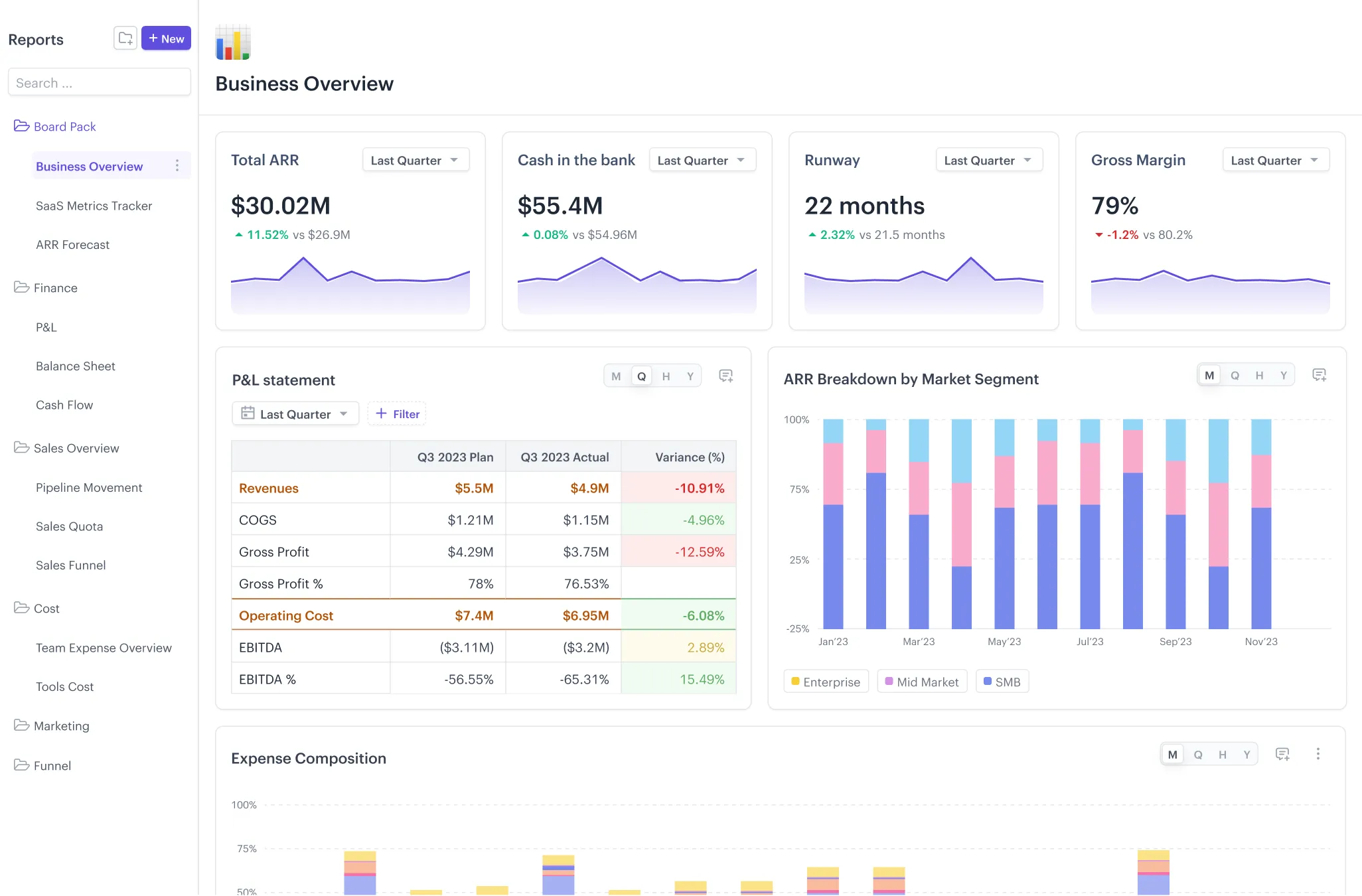
Task: Click the new folder icon beside New button
Action: click(x=125, y=38)
